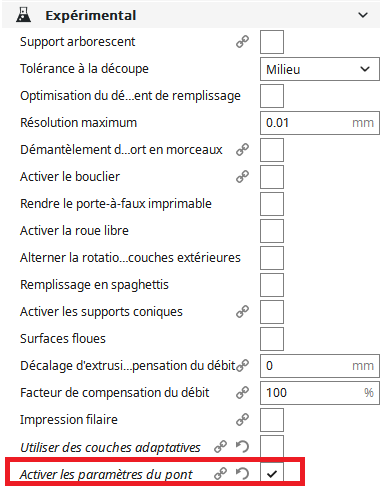The height and width of the screenshot is (487, 388).
Task: Click Décalage d'extrusion value field showing 0
Action: (320, 366)
